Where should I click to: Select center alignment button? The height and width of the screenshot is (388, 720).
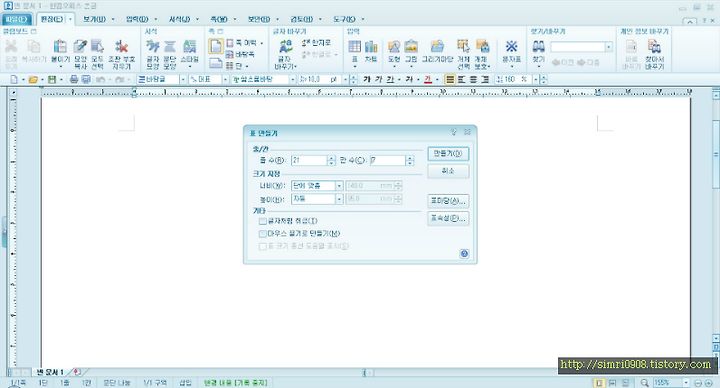click(x=473, y=79)
